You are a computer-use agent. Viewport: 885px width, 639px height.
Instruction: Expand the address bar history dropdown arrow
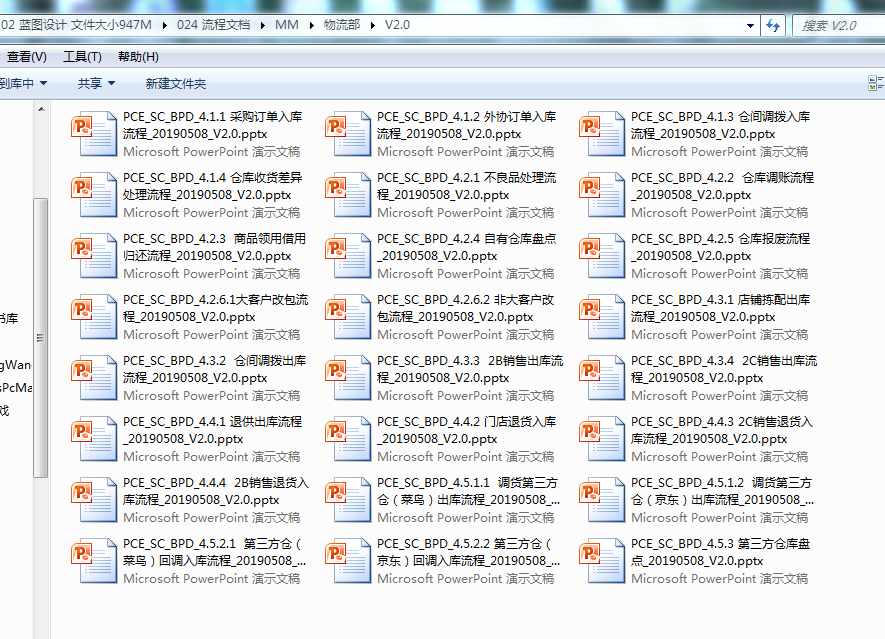click(x=750, y=25)
